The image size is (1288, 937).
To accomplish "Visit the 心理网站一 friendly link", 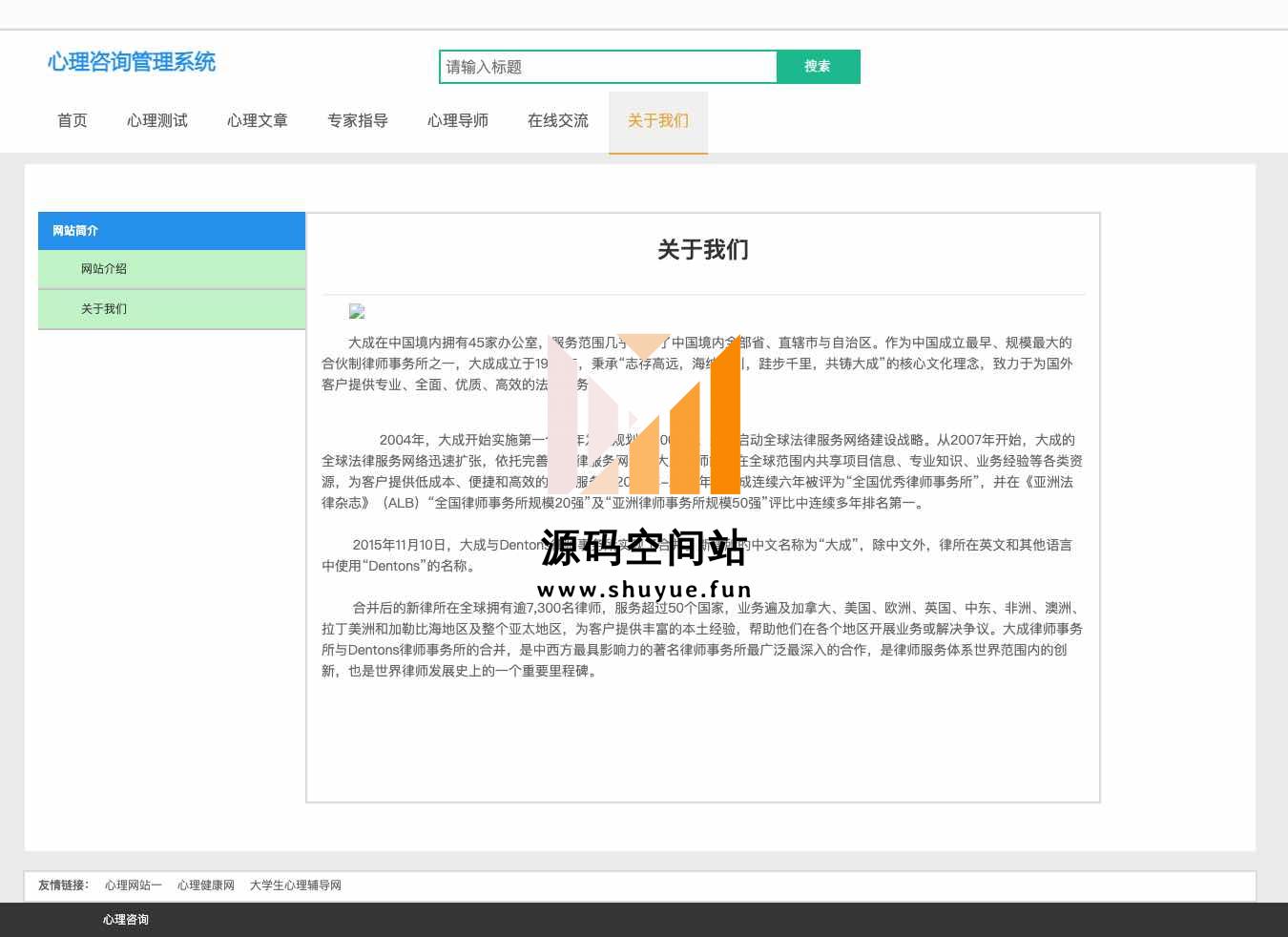I will click(x=134, y=885).
